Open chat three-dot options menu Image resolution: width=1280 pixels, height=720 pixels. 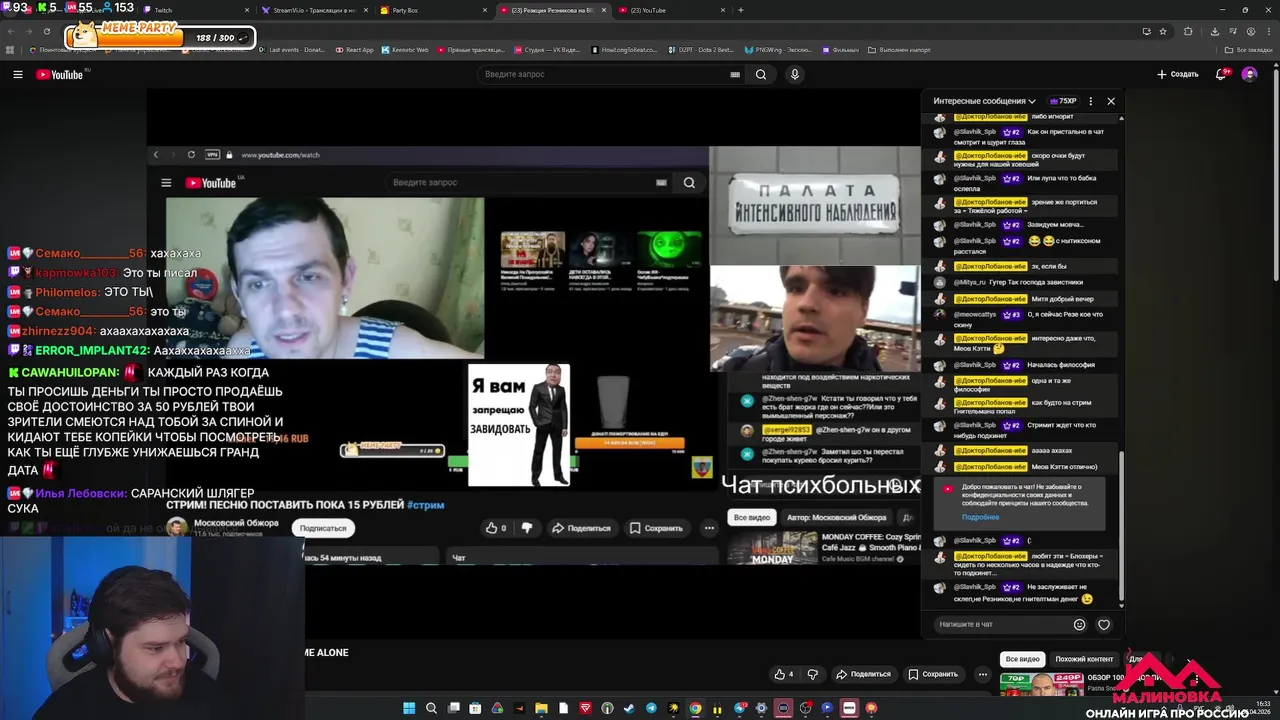[x=1091, y=101]
